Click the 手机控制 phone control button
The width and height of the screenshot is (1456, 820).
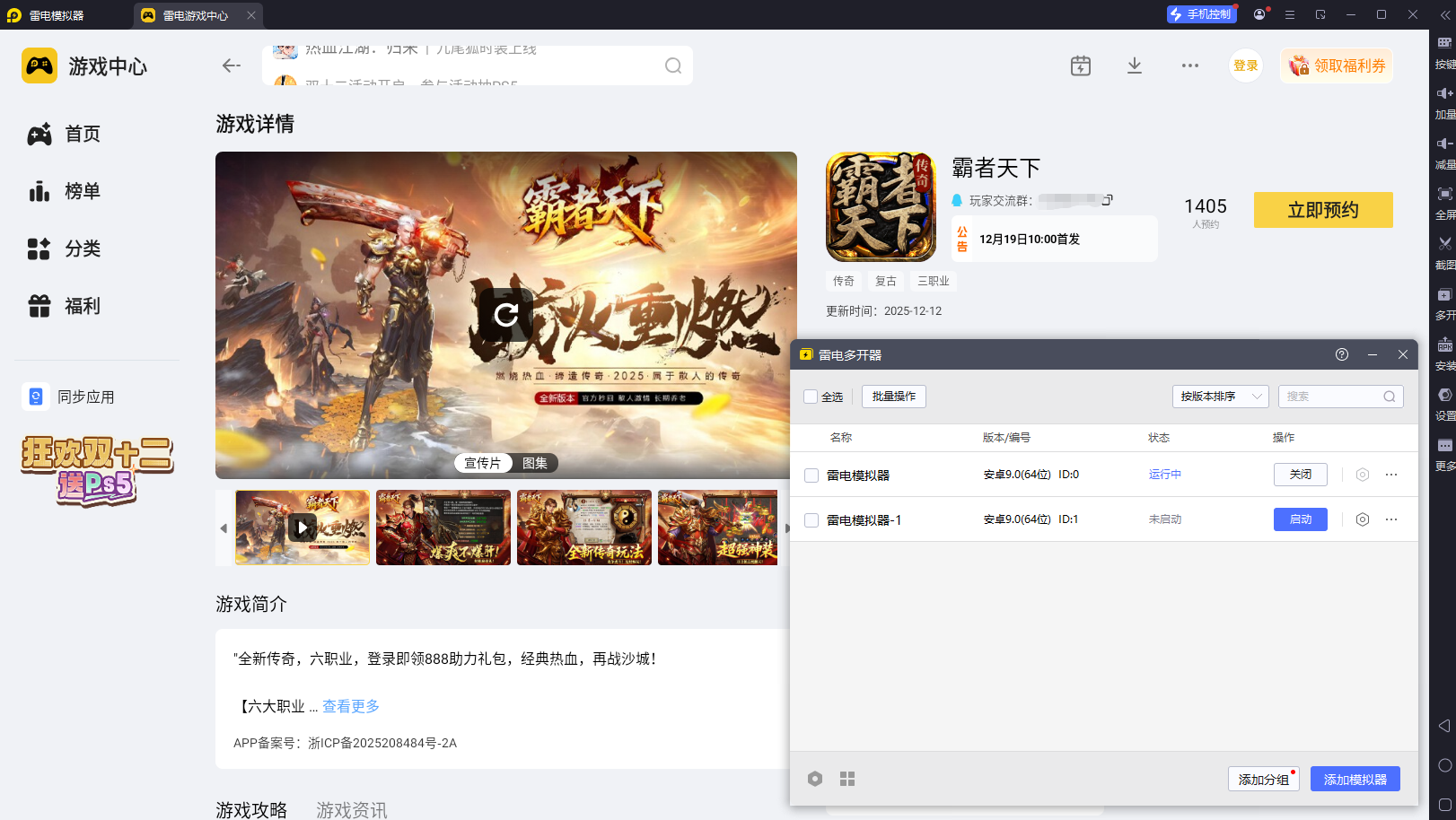[x=1202, y=14]
